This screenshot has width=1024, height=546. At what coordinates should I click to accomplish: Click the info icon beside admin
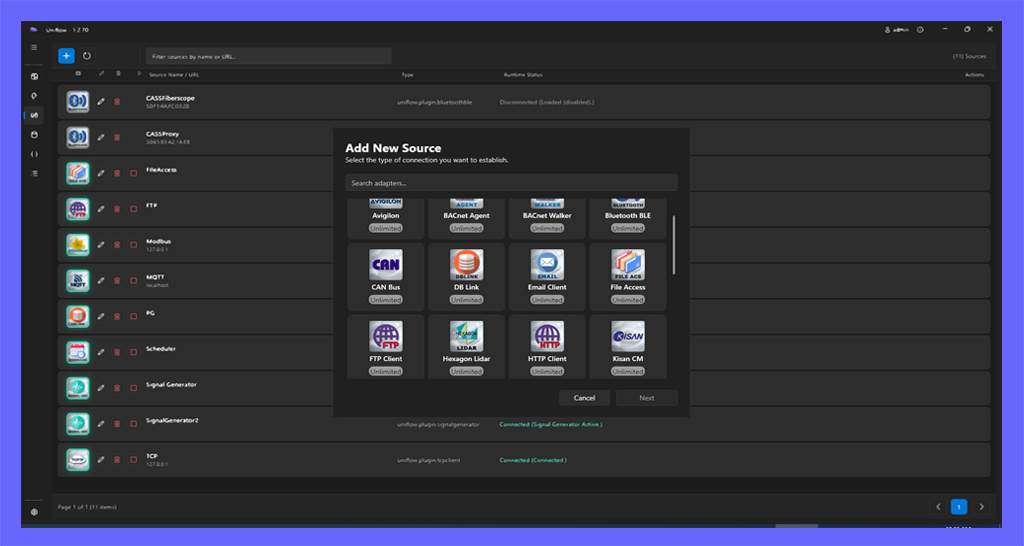[920, 30]
